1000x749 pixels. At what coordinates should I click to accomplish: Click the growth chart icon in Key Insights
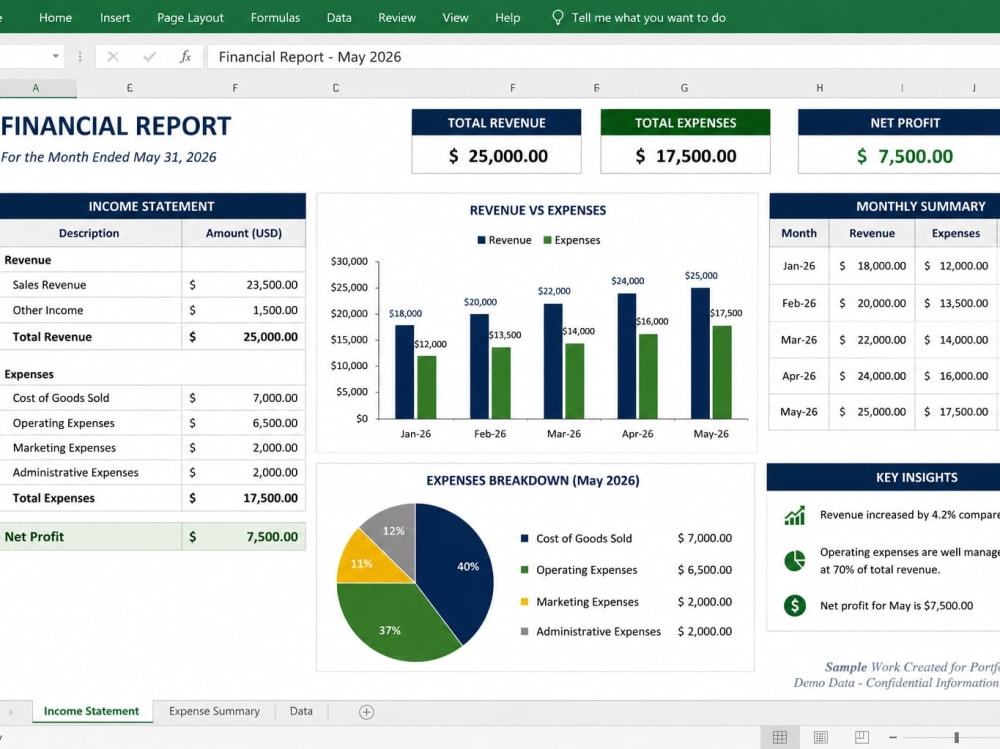pyautogui.click(x=795, y=515)
